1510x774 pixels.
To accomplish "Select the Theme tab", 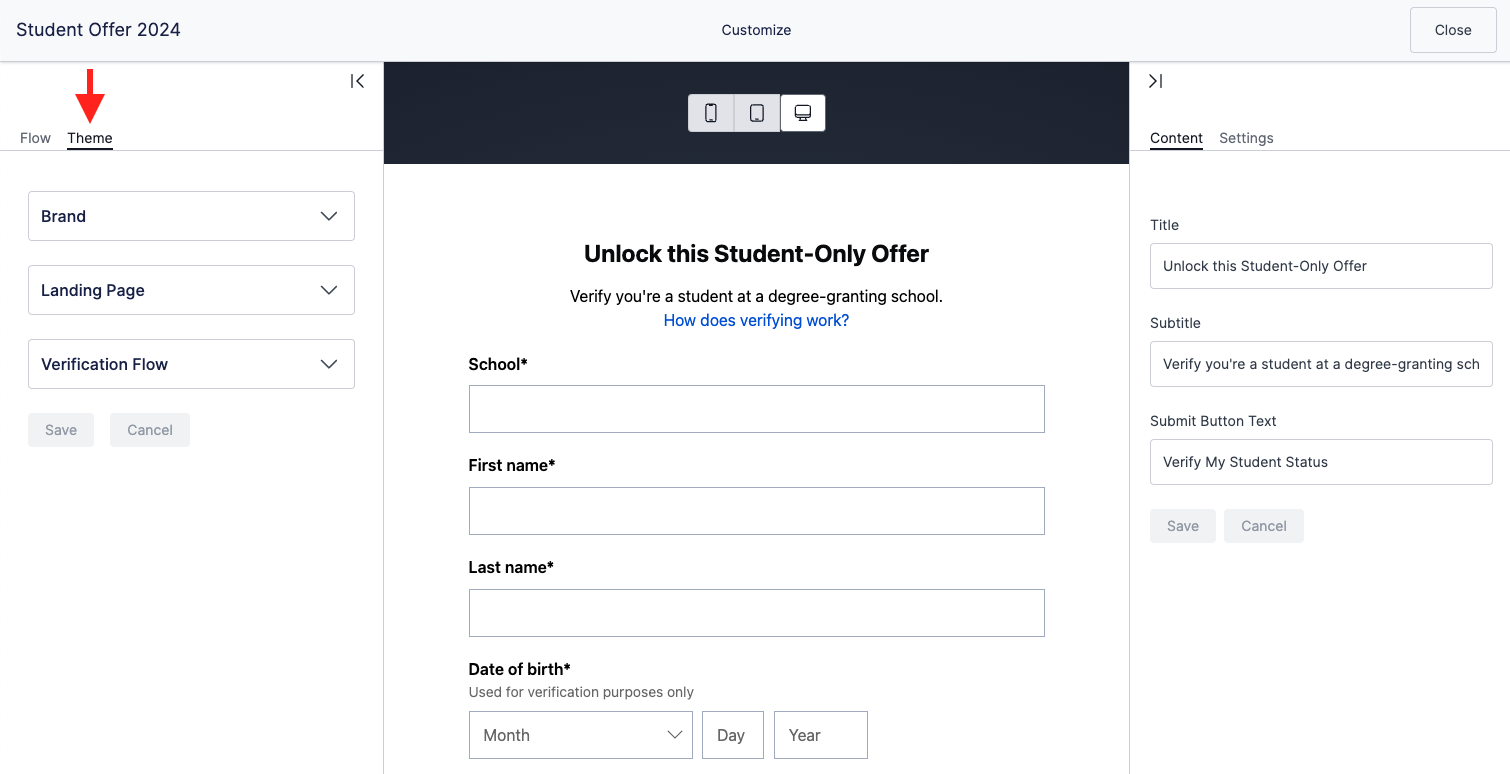I will coord(90,138).
